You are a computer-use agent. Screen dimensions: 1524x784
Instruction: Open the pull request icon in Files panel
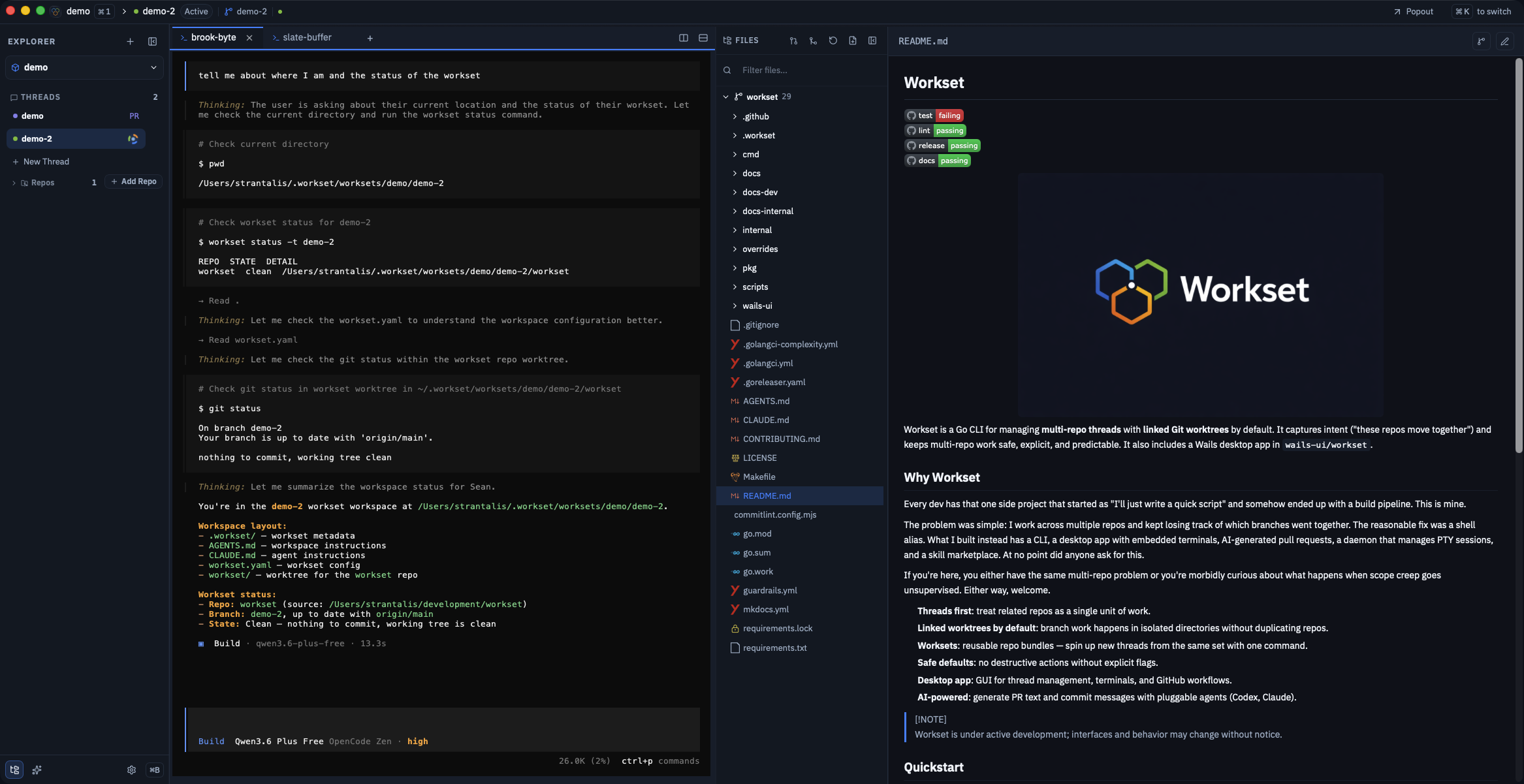click(x=793, y=40)
